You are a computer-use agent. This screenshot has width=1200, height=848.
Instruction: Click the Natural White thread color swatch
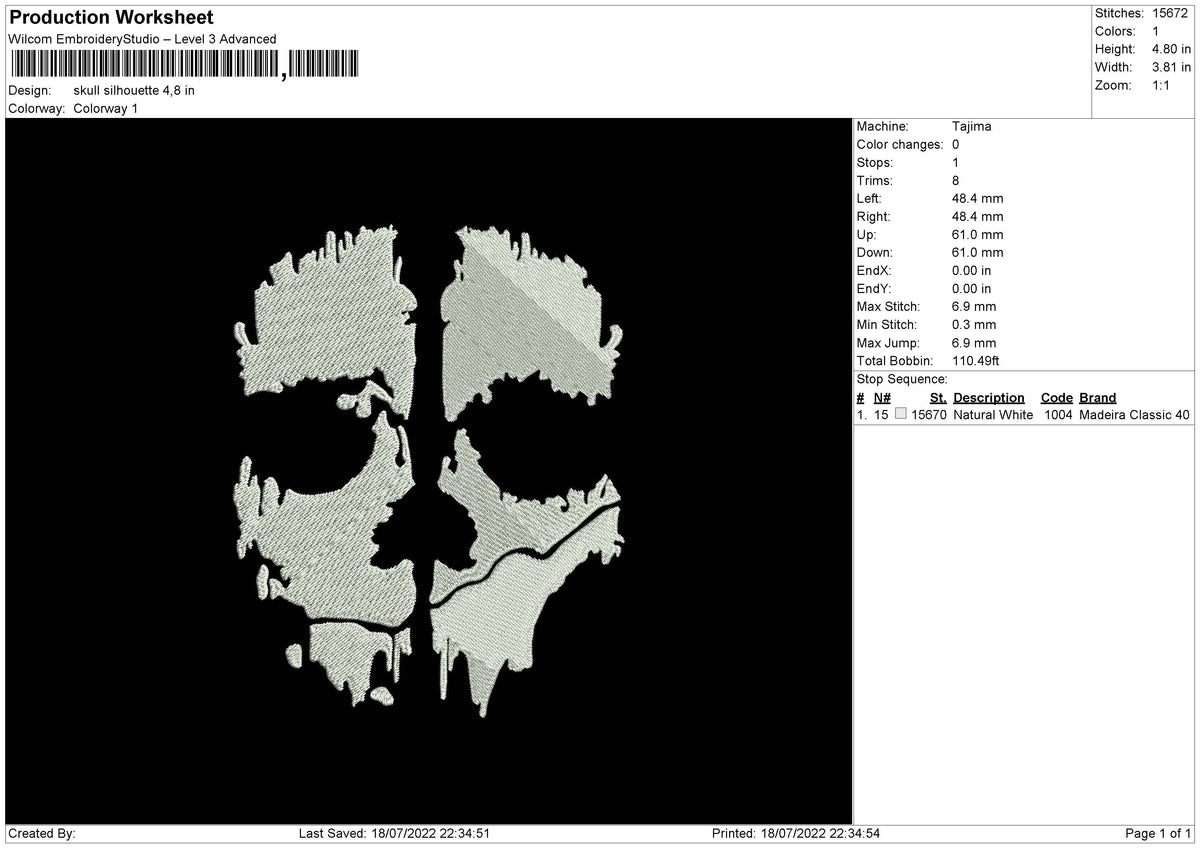901,414
